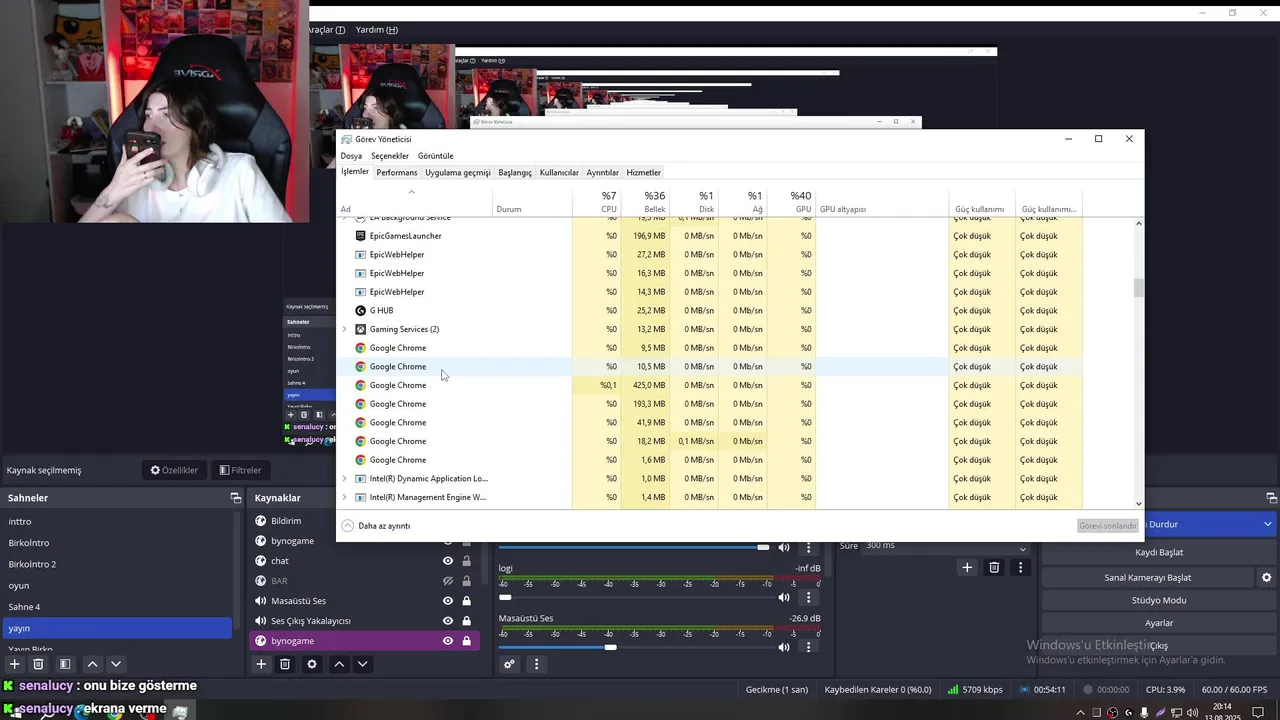Switch to the Hizmetler tab
Viewport: 1280px width, 720px height.
click(644, 173)
